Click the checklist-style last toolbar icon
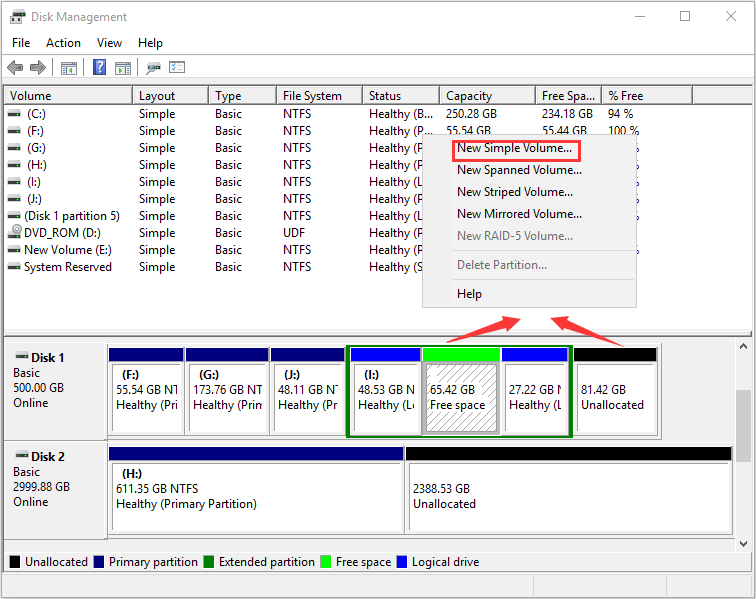Screen dimensions: 756x599 coord(177,67)
